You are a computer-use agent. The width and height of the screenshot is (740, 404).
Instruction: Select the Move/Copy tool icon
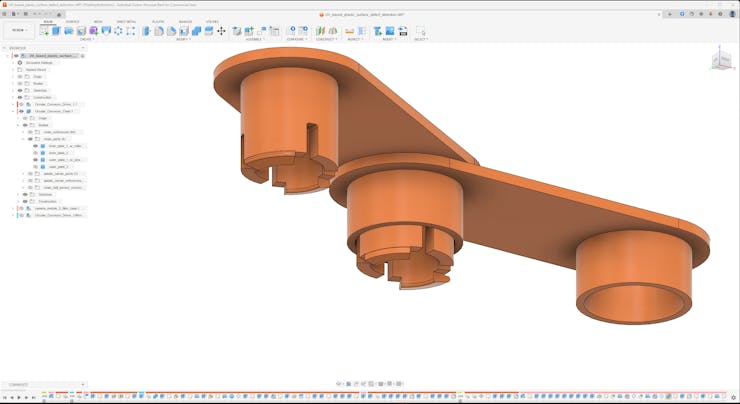pos(221,31)
